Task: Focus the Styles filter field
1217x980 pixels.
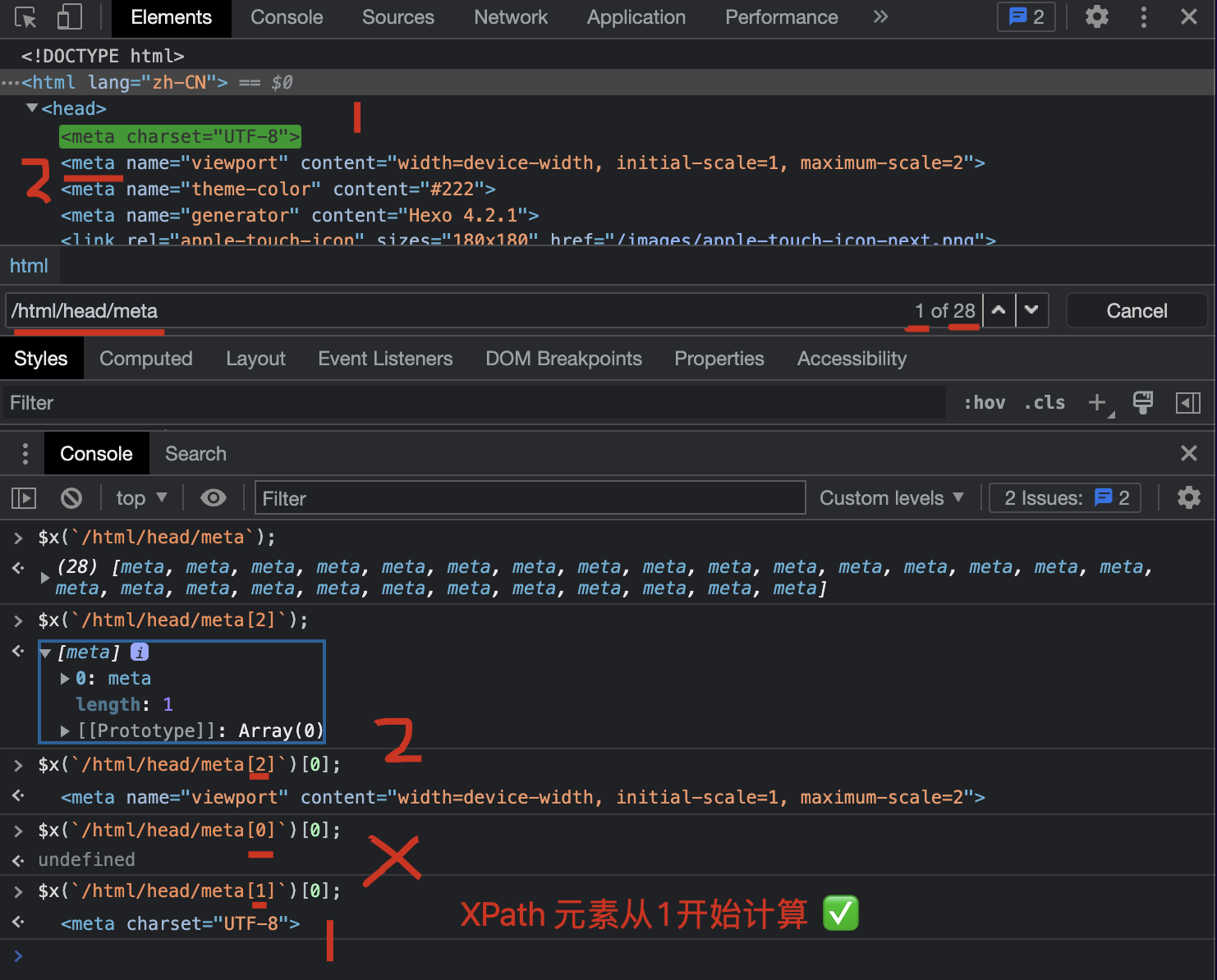Action: point(473,403)
